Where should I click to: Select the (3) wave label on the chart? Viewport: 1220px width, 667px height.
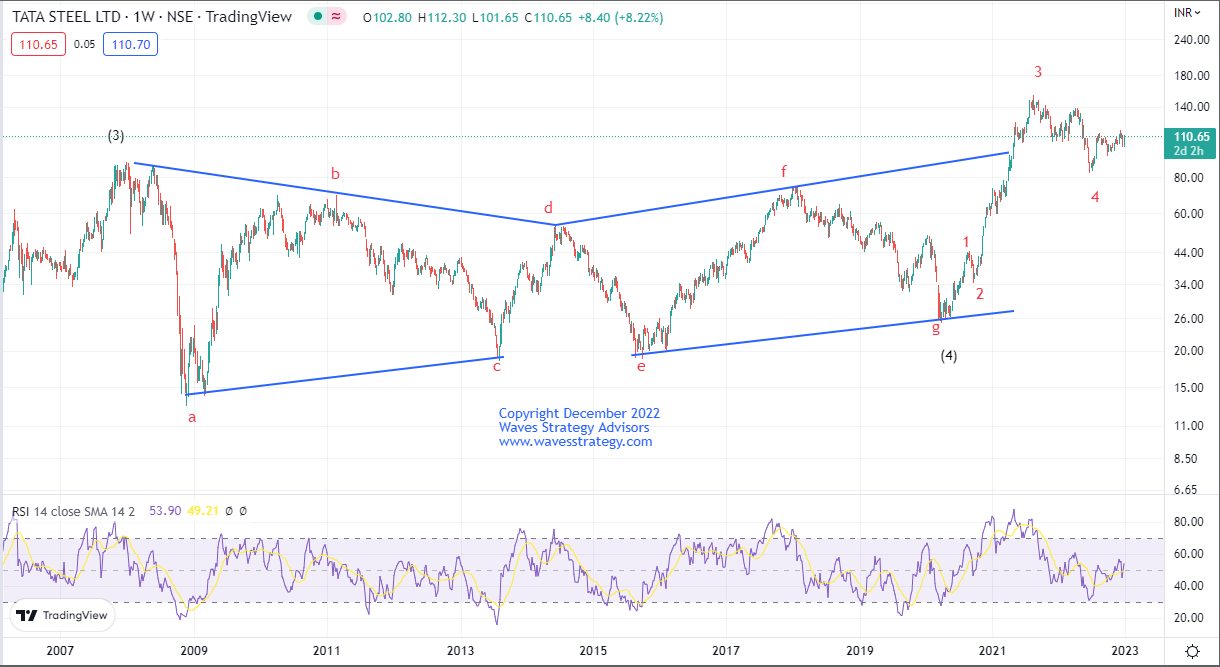[x=116, y=136]
